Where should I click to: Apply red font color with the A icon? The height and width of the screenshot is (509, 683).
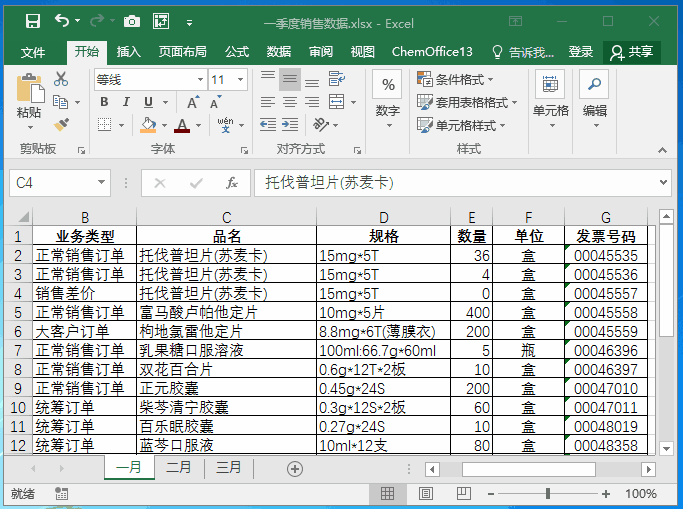pyautogui.click(x=182, y=125)
